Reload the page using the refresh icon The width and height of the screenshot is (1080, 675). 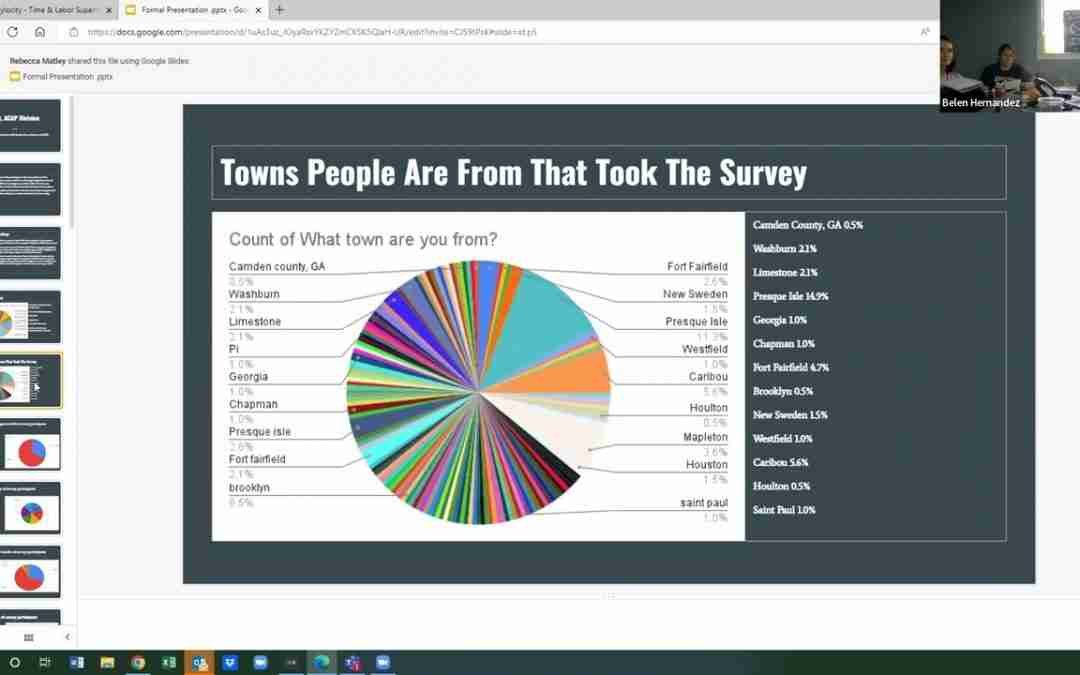coord(12,31)
